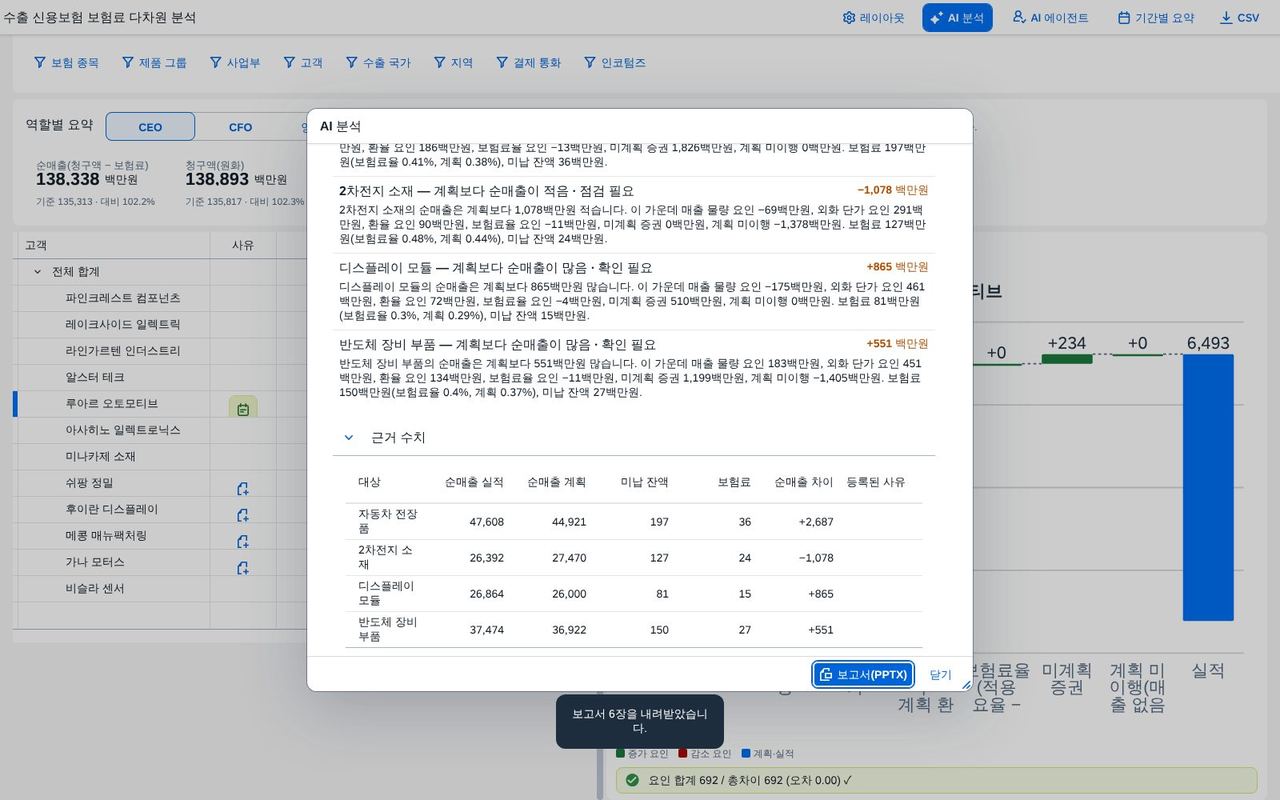Open the green note icon for 루아르 오토모티브
This screenshot has width=1280, height=800.
click(x=243, y=409)
